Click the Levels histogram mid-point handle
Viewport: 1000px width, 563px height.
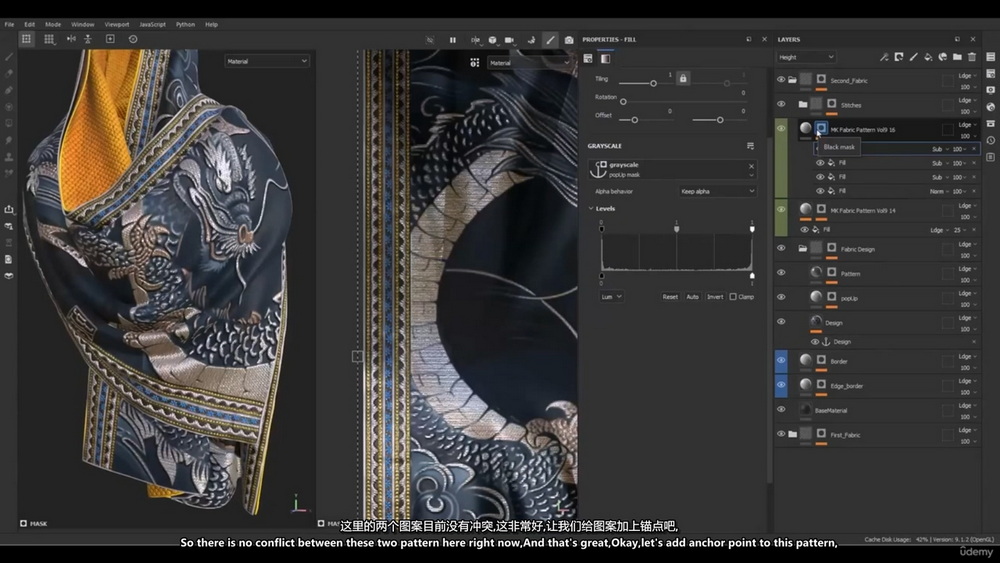pos(677,228)
